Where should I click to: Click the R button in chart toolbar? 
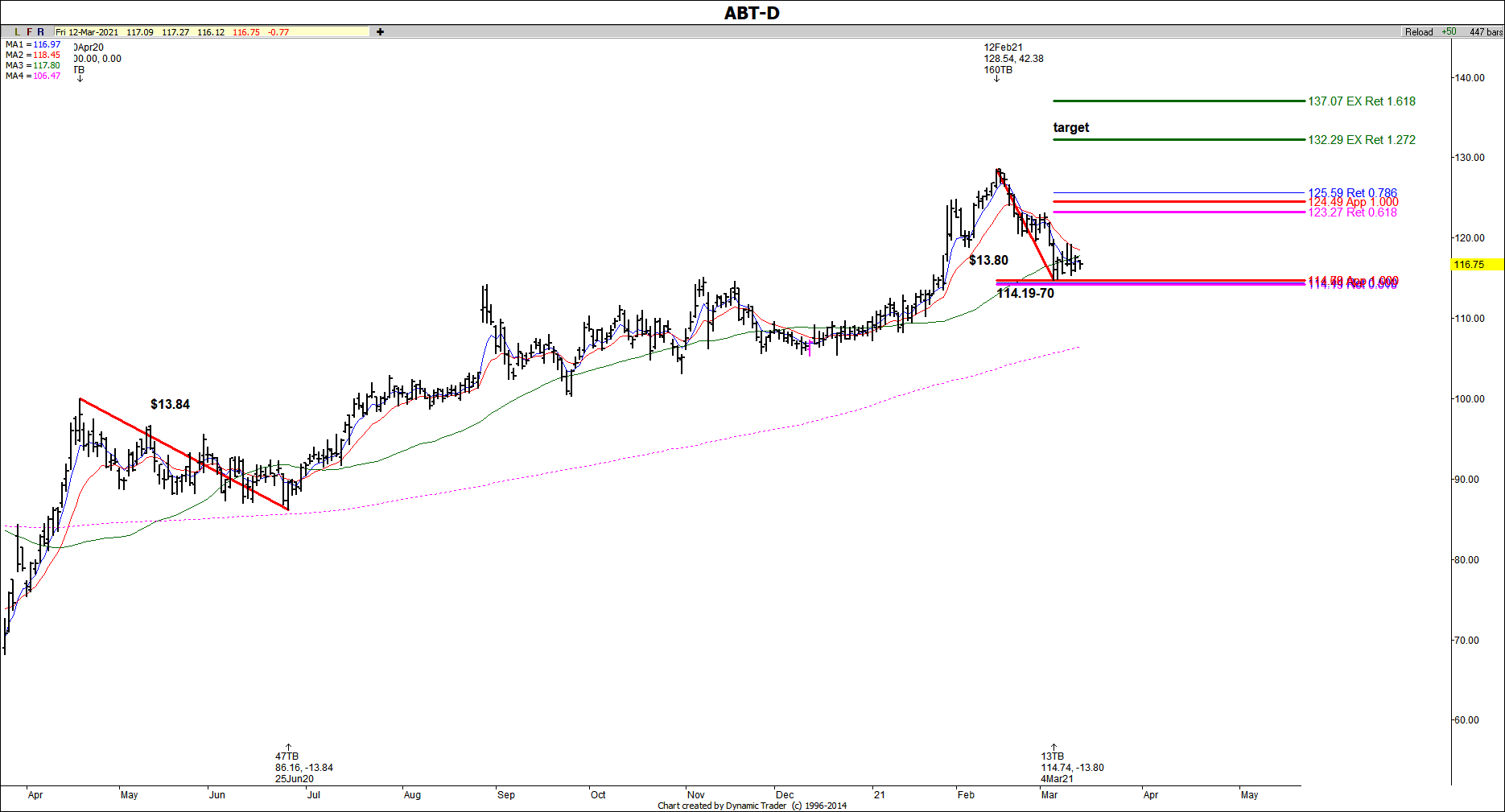[x=41, y=32]
